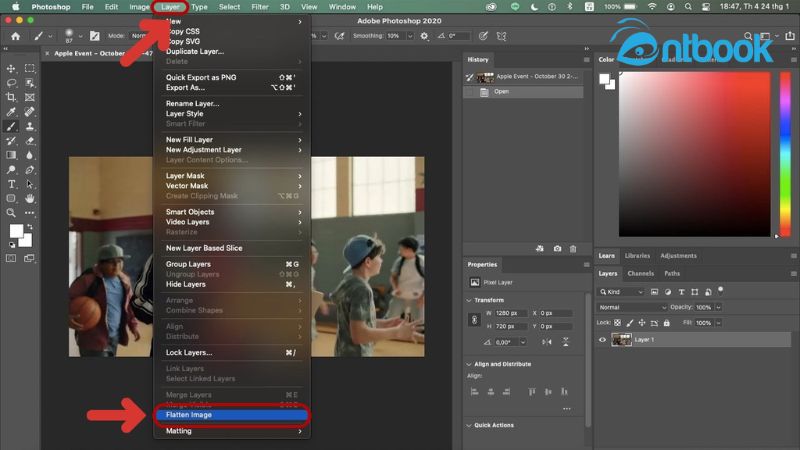Select the Layer 1 thumbnail
This screenshot has width=800, height=450.
click(621, 340)
